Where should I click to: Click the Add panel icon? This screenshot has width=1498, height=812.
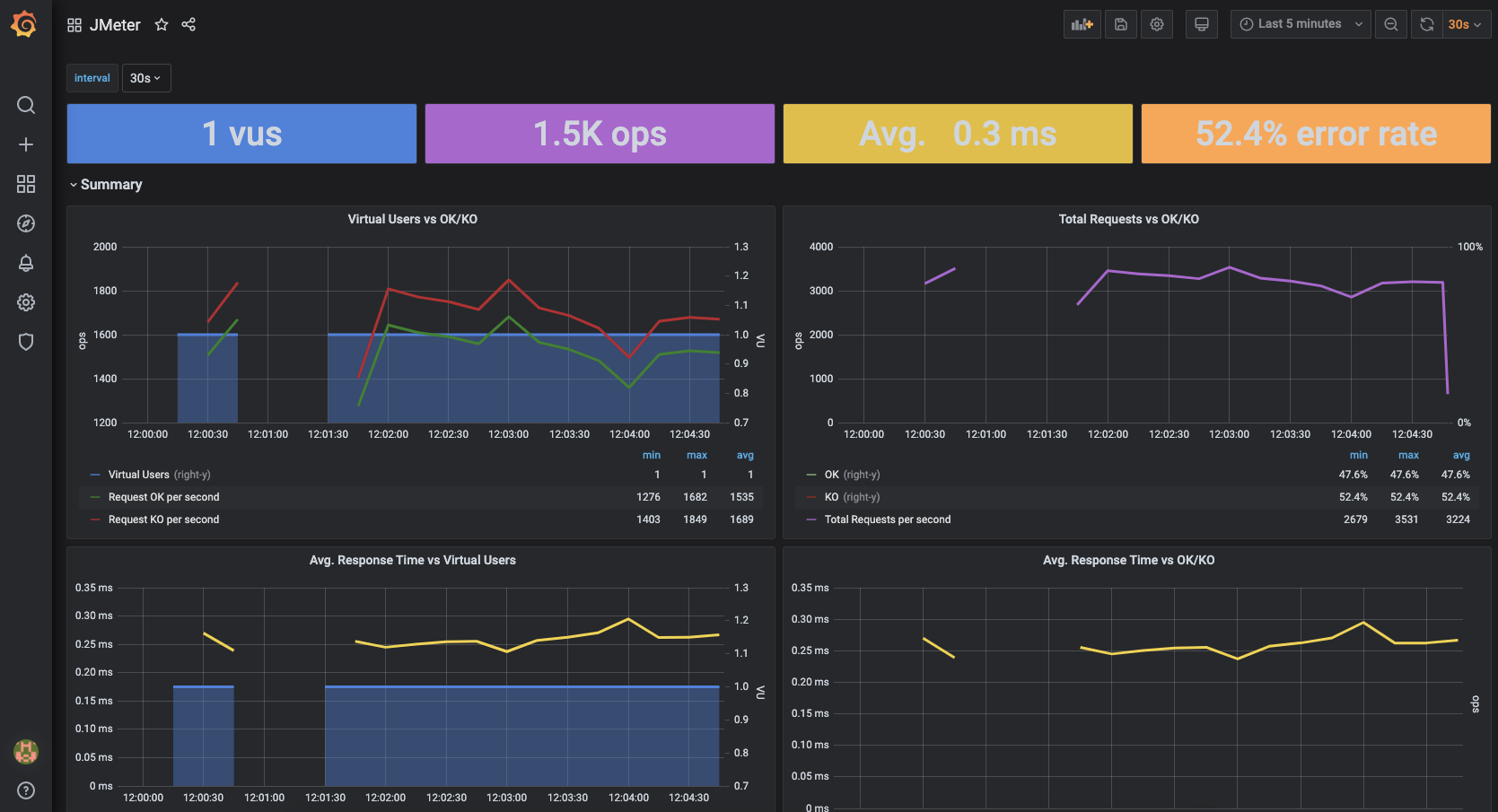[x=1082, y=24]
